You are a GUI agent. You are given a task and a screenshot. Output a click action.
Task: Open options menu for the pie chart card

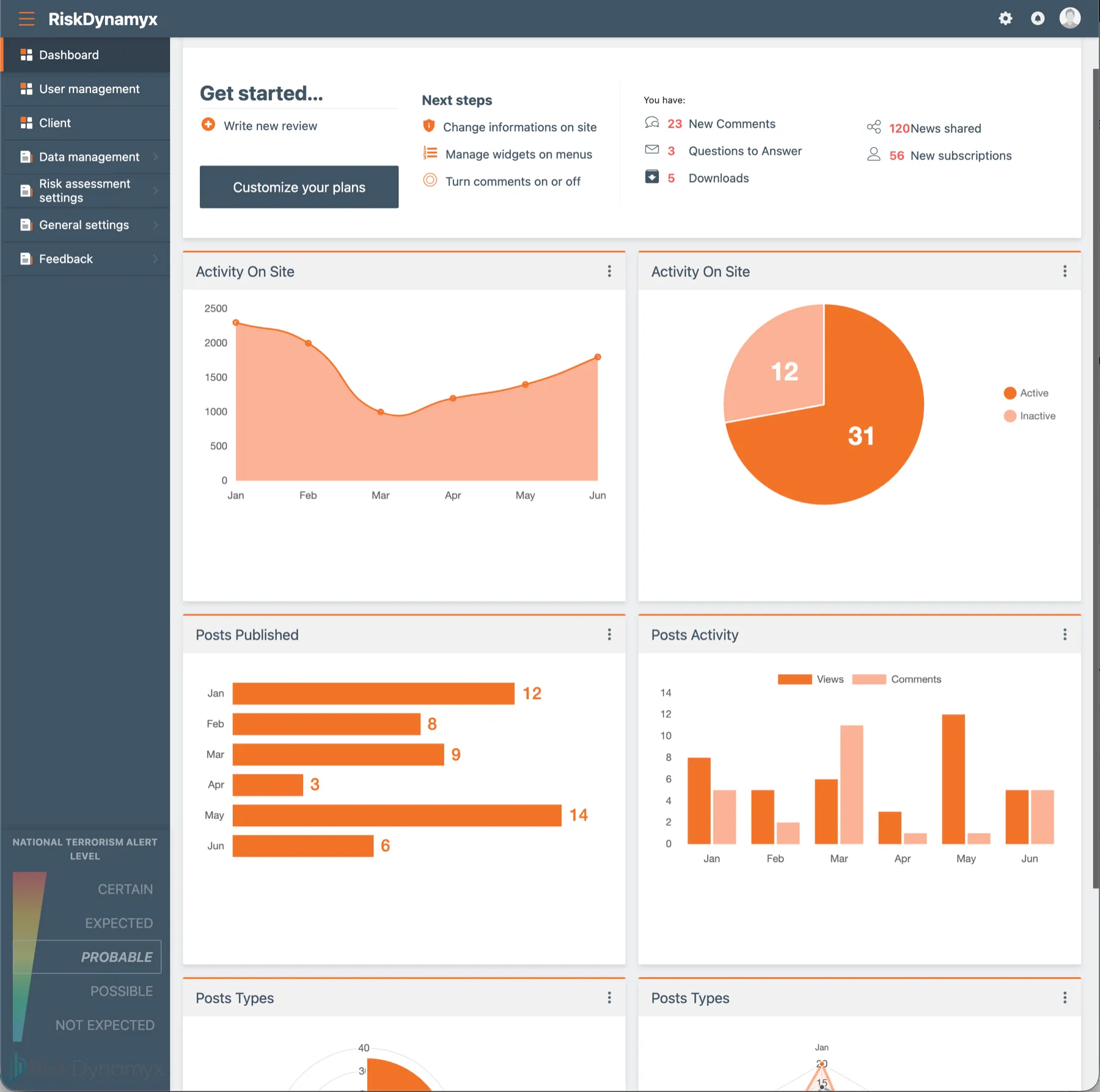pos(1065,271)
